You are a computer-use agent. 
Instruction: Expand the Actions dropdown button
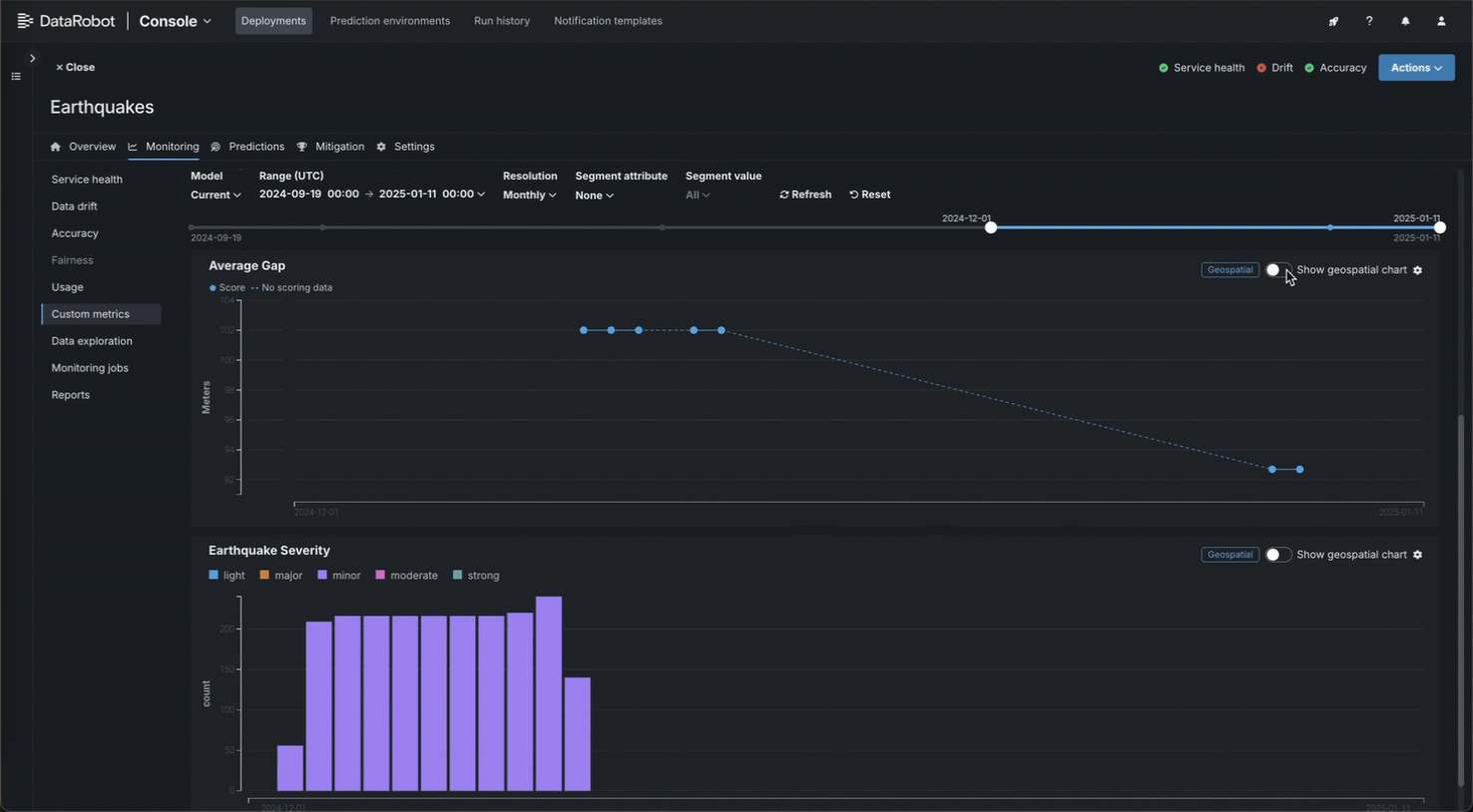click(x=1415, y=68)
